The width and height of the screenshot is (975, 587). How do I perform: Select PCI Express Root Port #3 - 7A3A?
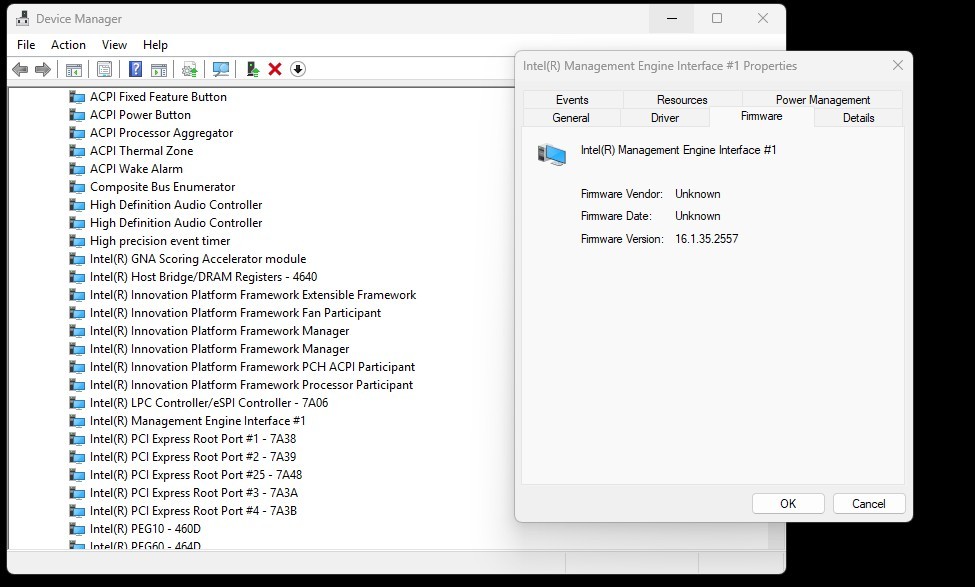(x=193, y=493)
